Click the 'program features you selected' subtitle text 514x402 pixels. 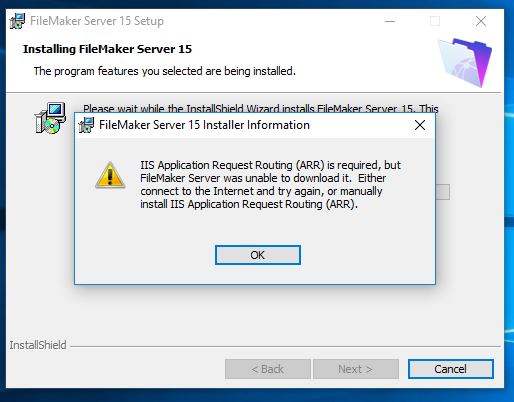tap(165, 71)
